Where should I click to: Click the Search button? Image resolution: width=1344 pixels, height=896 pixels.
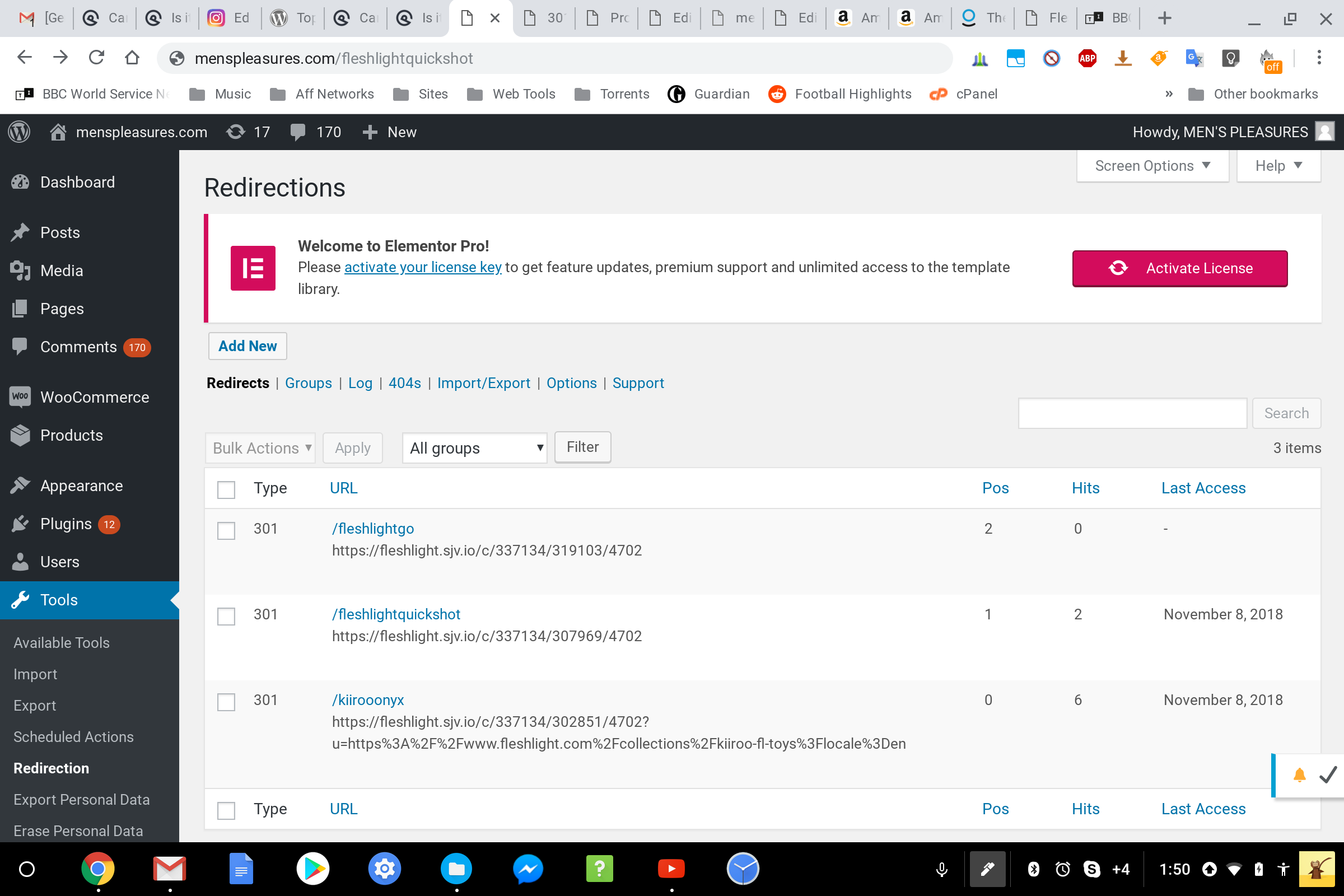(x=1286, y=413)
